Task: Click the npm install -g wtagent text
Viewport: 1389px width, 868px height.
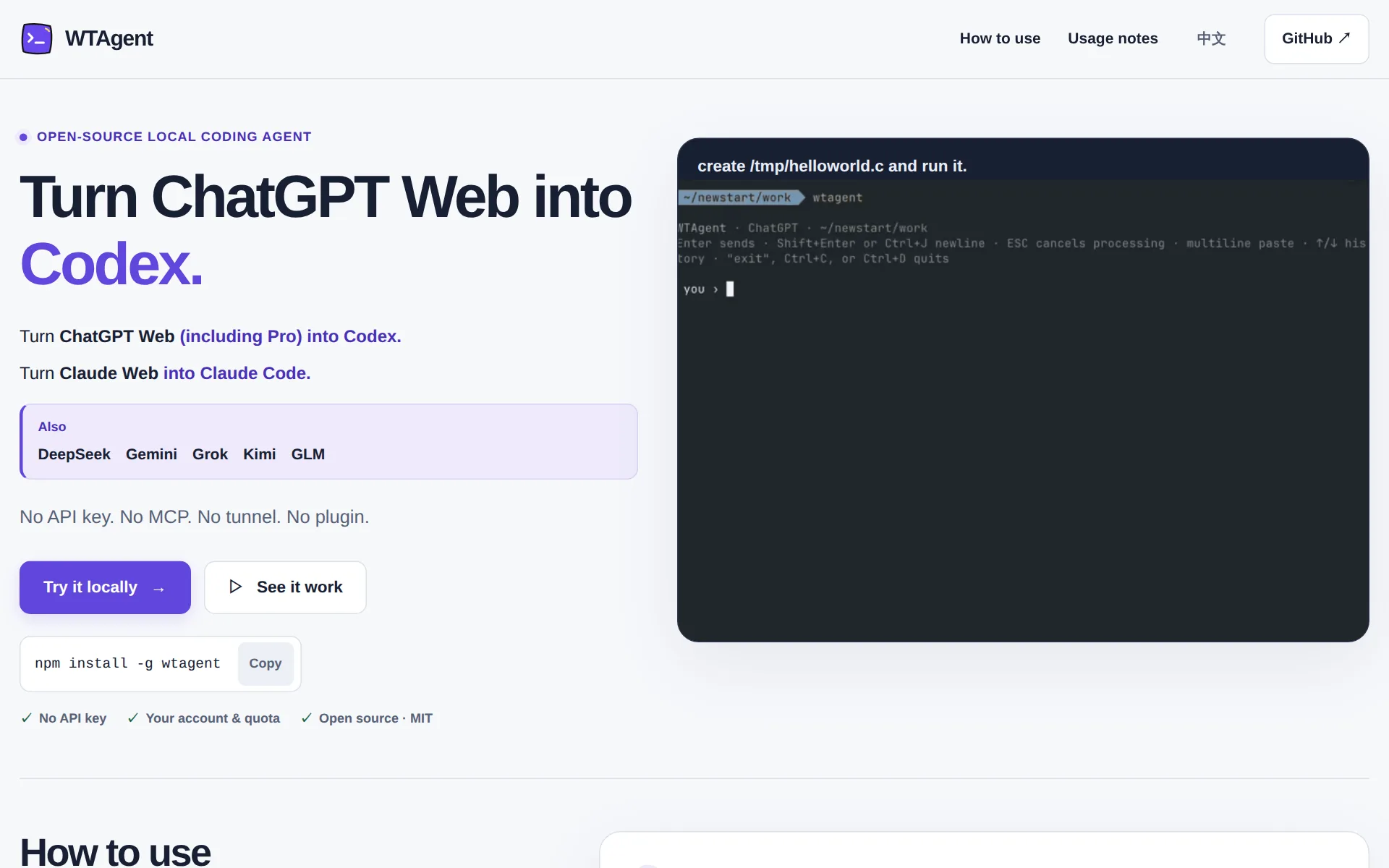Action: coord(127,663)
